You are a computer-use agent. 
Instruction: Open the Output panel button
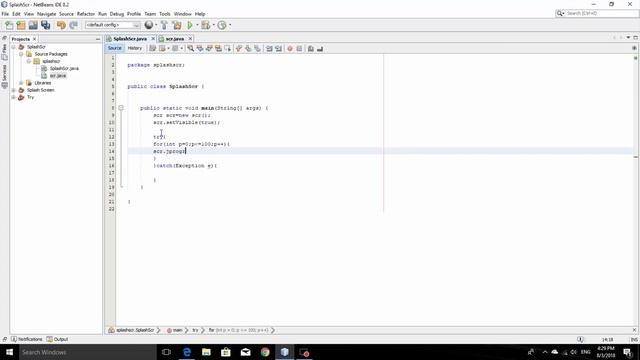coord(57,339)
